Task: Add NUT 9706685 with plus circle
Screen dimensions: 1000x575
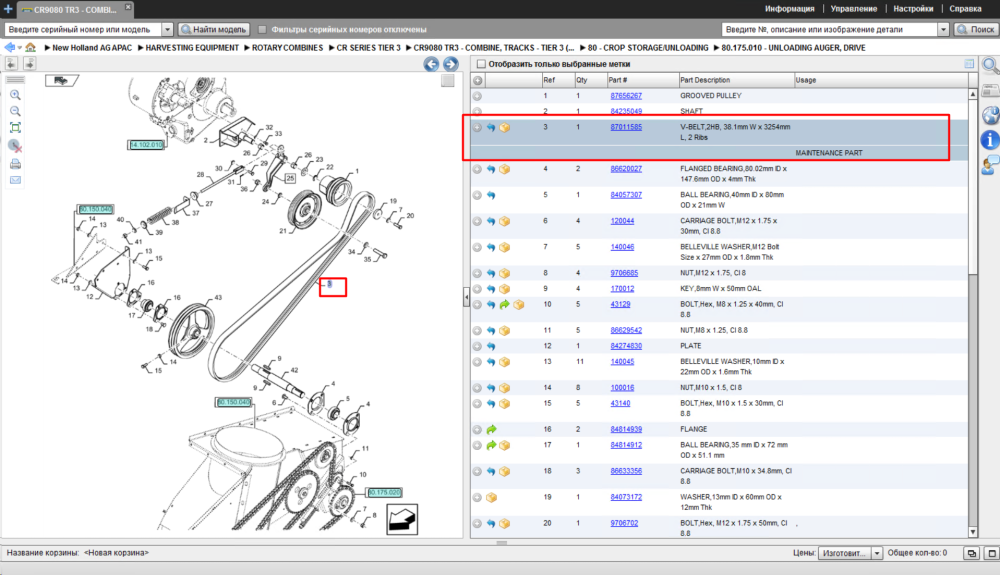Action: (477, 273)
